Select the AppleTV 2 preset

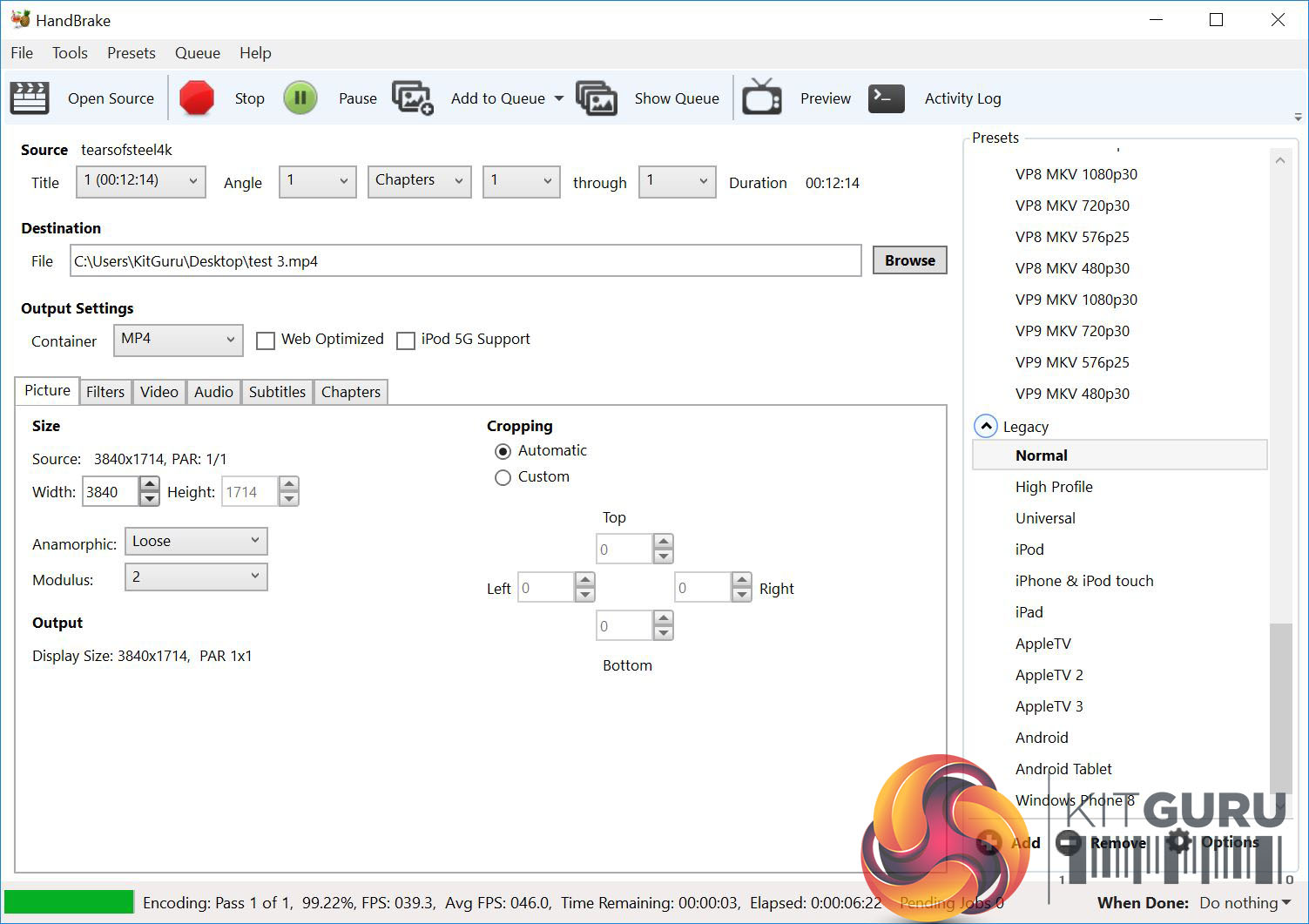1049,675
